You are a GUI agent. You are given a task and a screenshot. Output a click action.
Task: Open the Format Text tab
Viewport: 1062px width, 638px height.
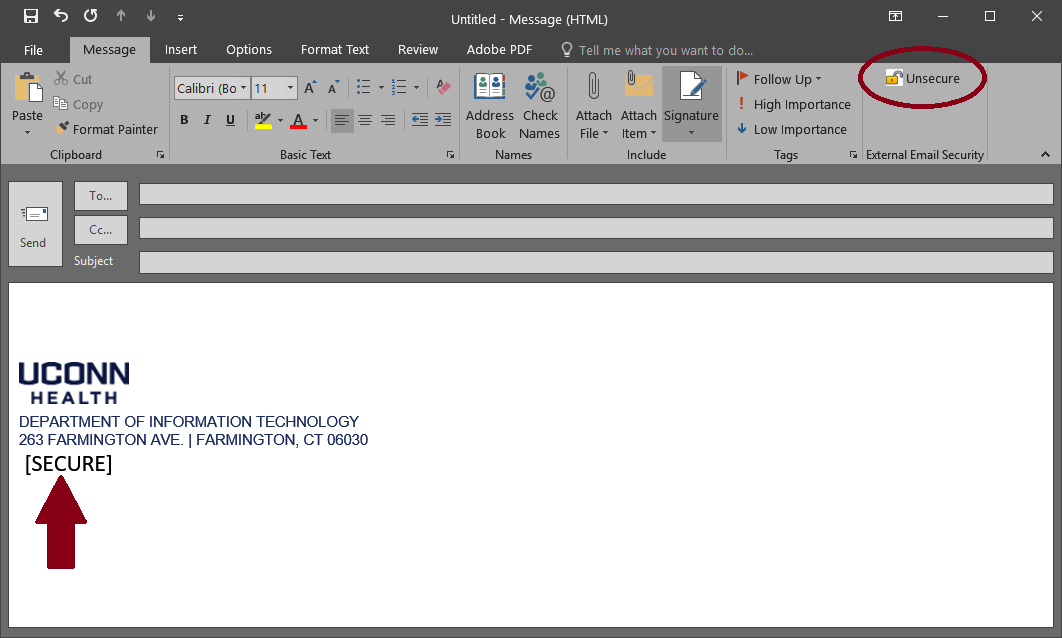click(x=335, y=49)
